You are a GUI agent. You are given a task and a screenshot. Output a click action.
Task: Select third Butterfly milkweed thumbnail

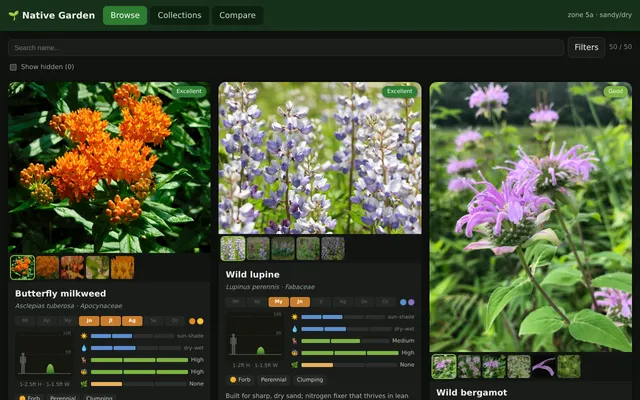72,267
